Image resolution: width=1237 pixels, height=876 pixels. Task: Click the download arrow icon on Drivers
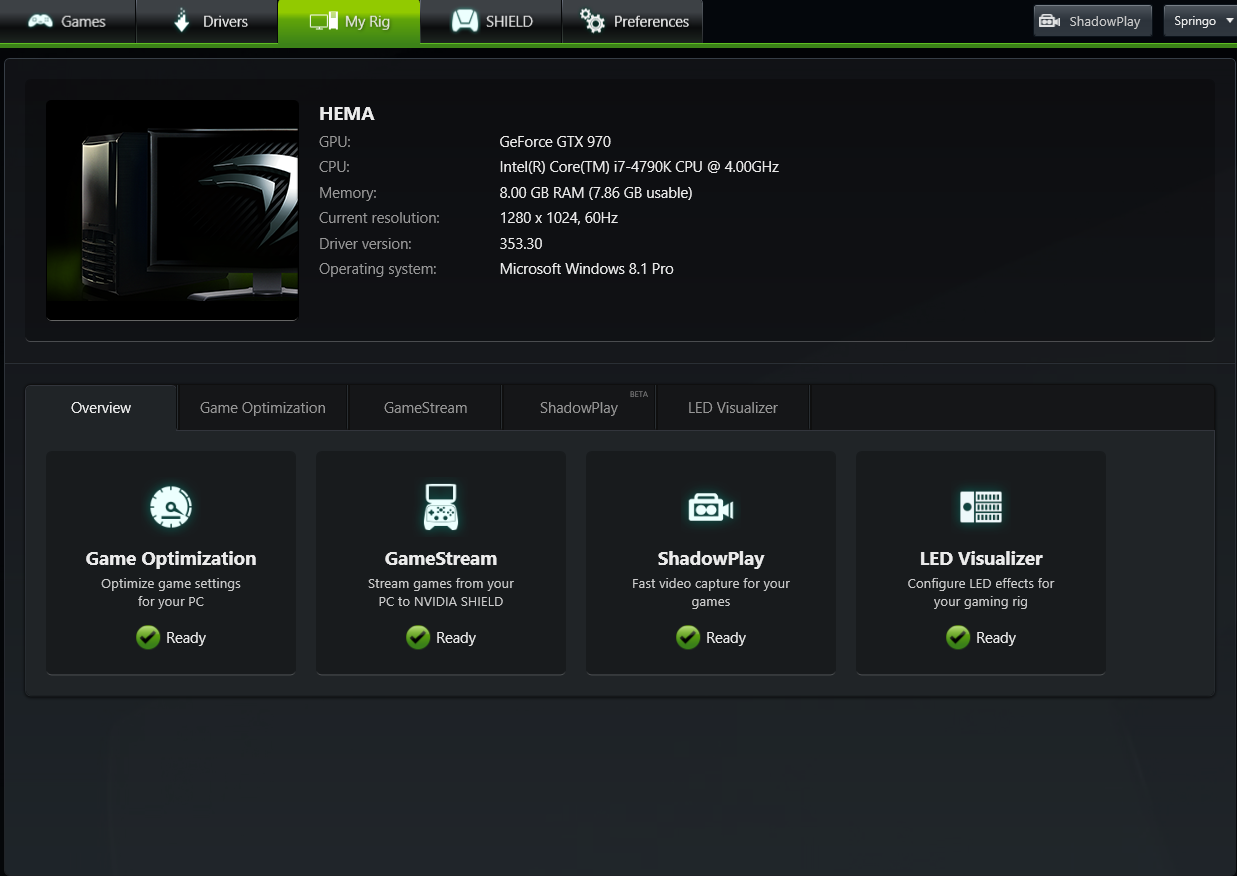(x=181, y=21)
